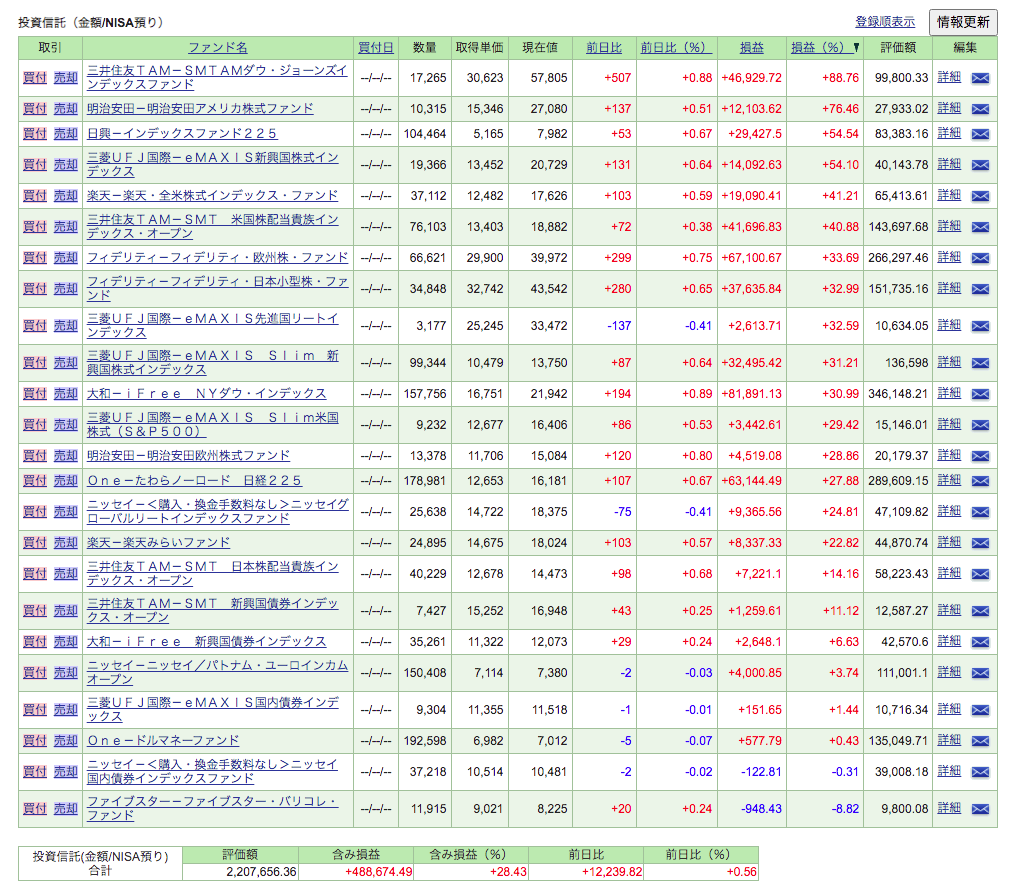Click 買付 for 日興-インデックスファンド225
The height and width of the screenshot is (892, 1015).
tap(35, 133)
